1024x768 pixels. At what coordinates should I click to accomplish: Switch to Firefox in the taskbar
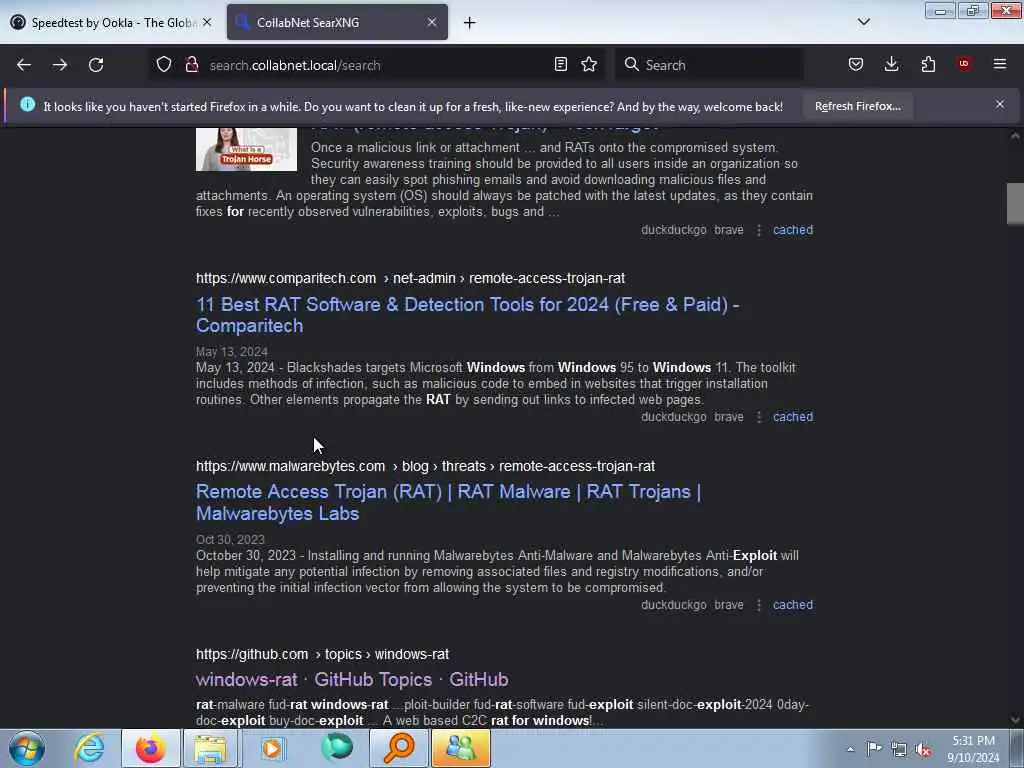pos(151,748)
